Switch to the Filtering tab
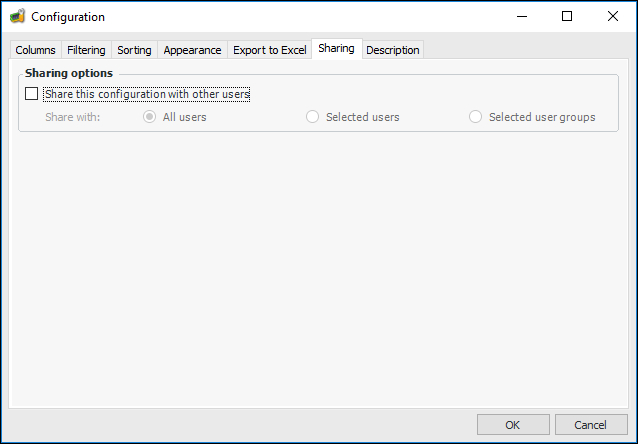The image size is (638, 444). click(86, 50)
